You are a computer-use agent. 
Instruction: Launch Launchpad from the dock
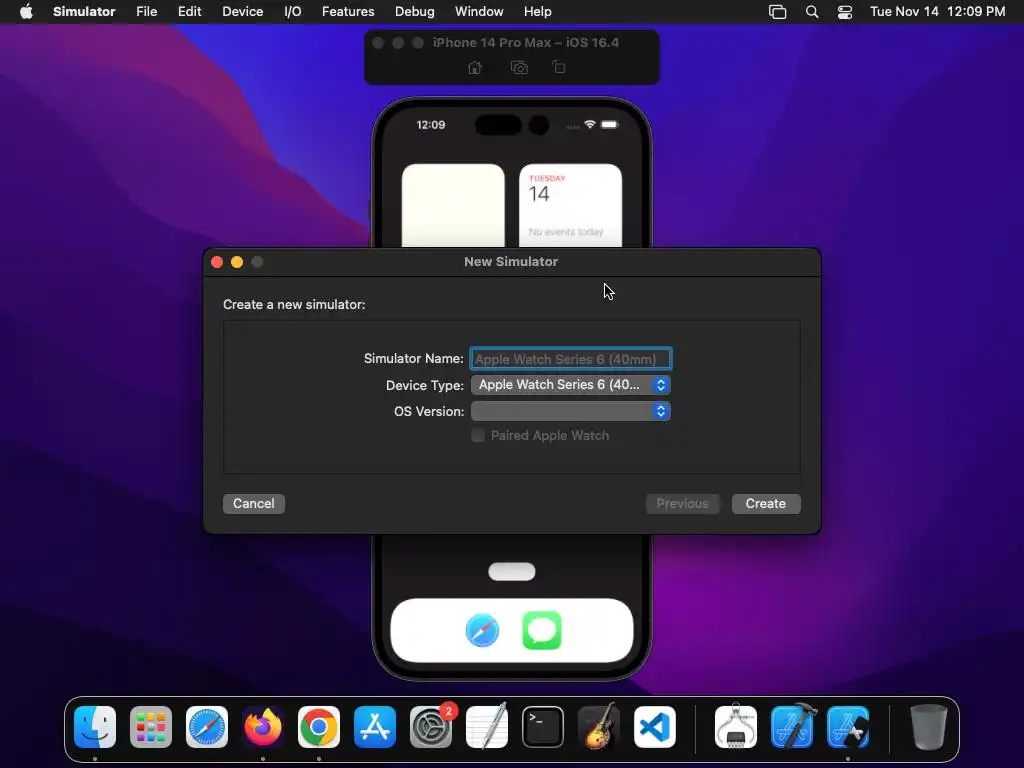[151, 727]
